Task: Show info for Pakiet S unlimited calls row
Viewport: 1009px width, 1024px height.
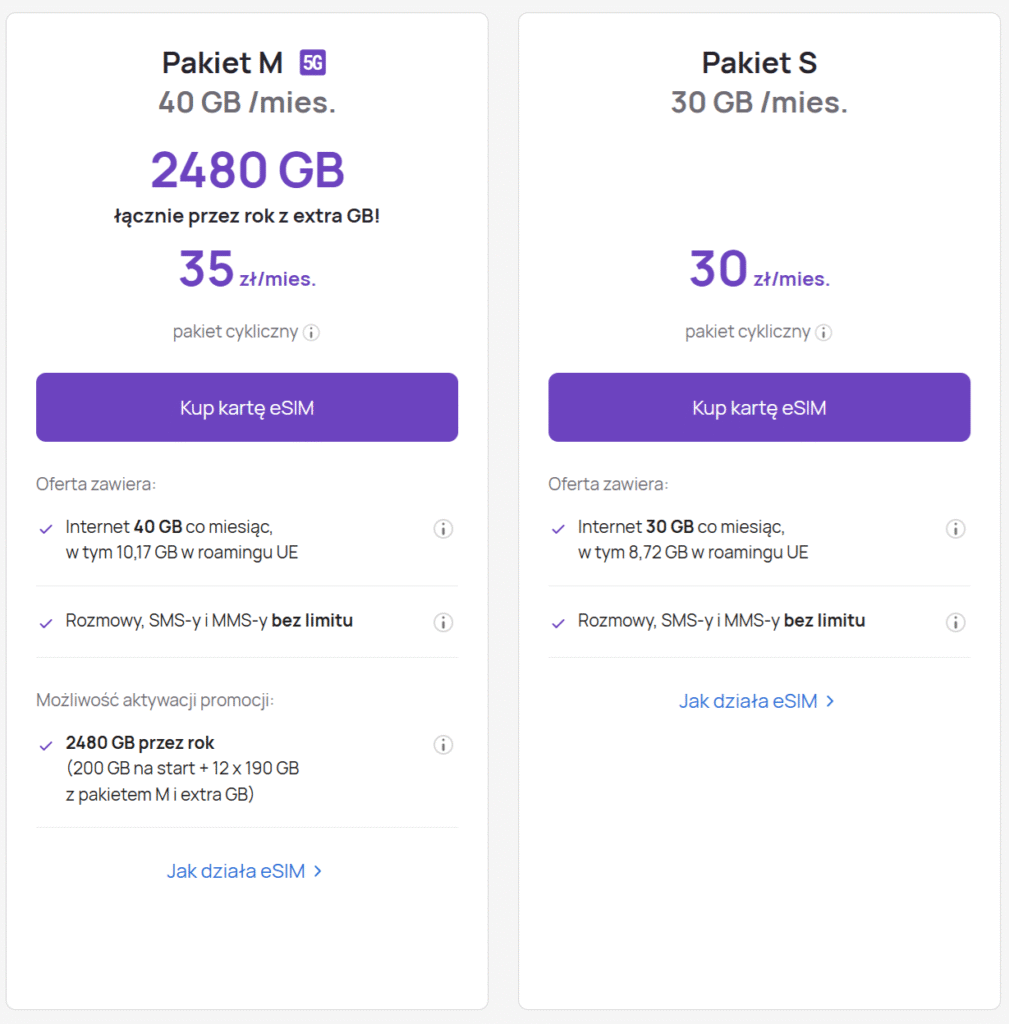Action: (x=955, y=622)
